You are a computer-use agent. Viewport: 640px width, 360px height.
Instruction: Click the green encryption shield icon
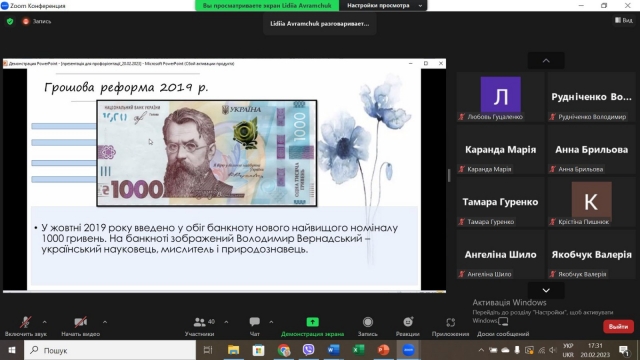click(10, 21)
